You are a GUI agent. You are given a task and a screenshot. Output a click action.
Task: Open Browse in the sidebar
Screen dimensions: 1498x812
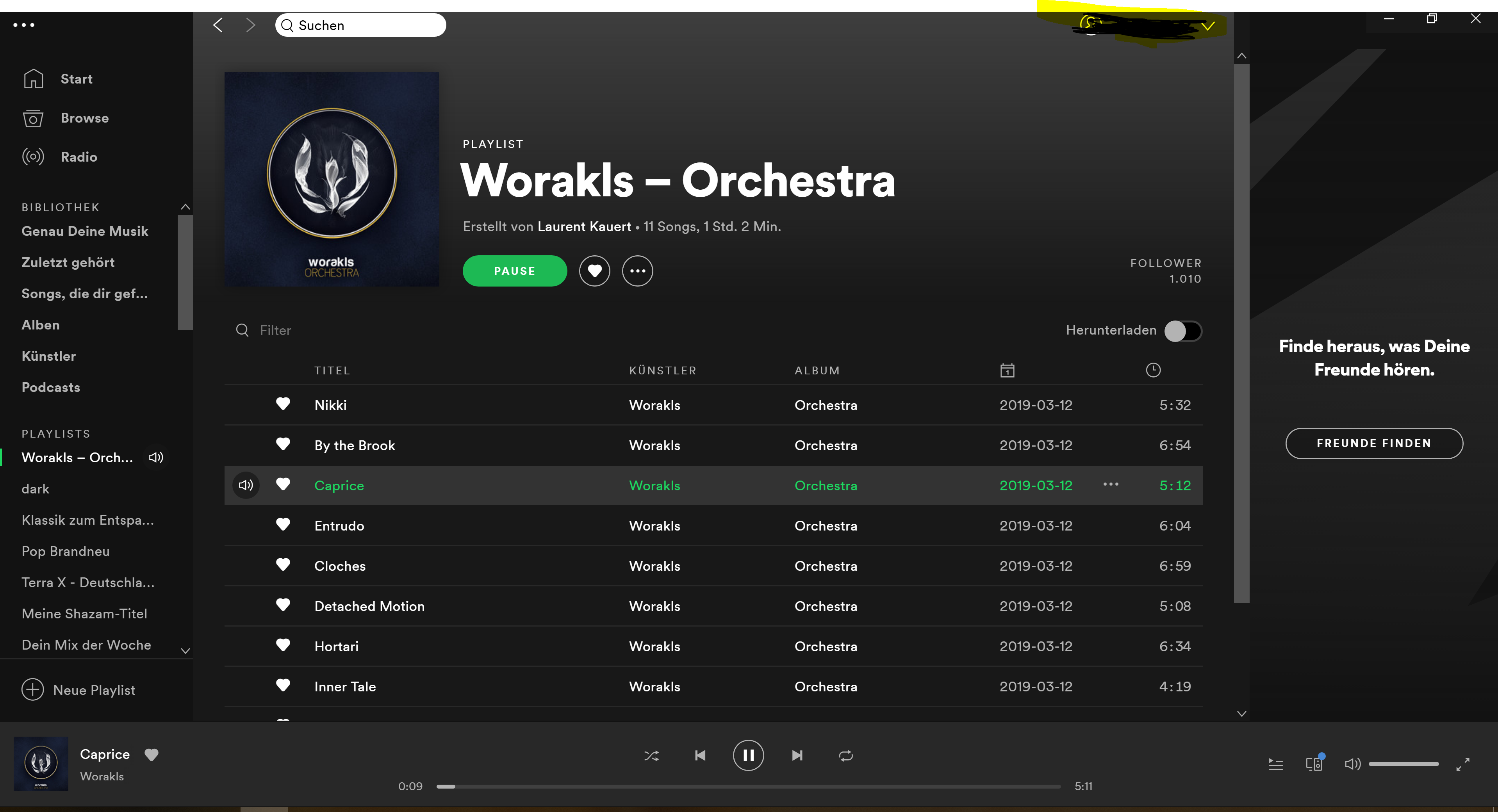[84, 118]
